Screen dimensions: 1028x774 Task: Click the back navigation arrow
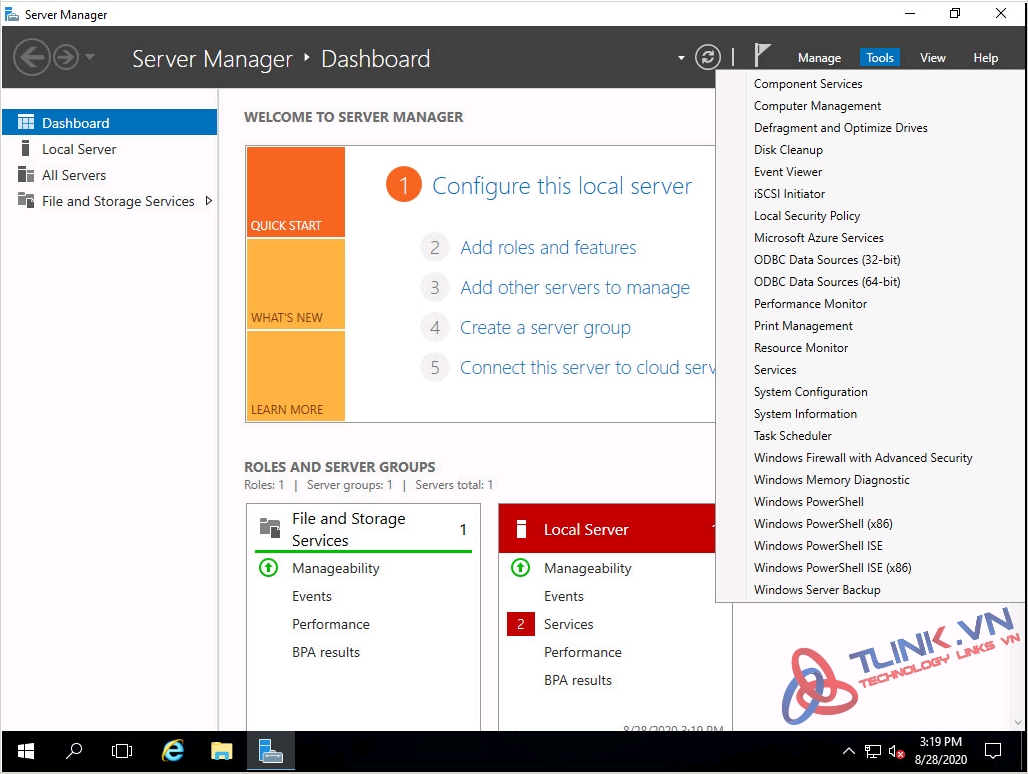tap(31, 57)
